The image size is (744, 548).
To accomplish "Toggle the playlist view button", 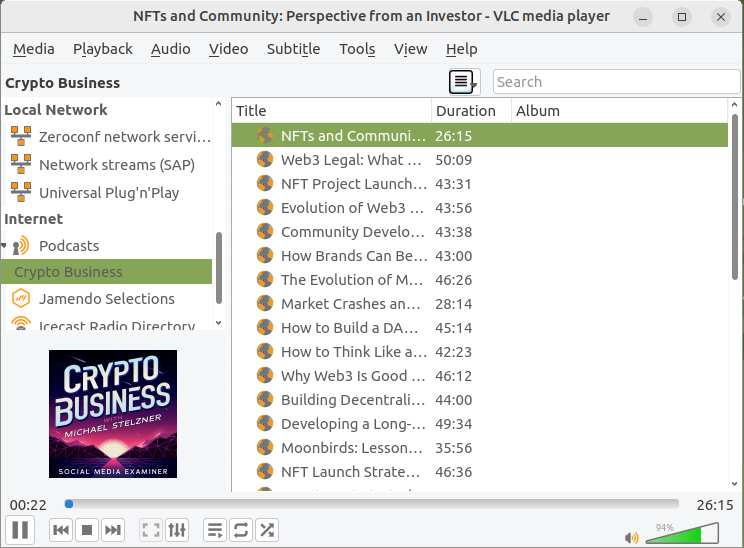I will 215,529.
